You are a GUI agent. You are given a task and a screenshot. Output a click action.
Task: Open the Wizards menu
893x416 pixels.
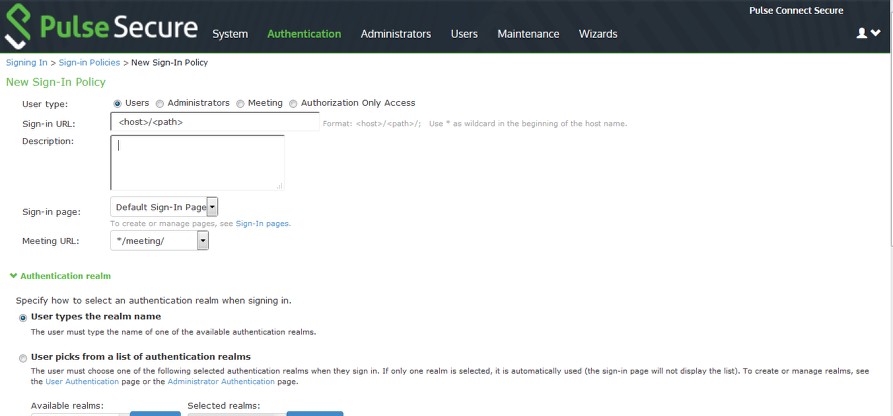pyautogui.click(x=597, y=34)
